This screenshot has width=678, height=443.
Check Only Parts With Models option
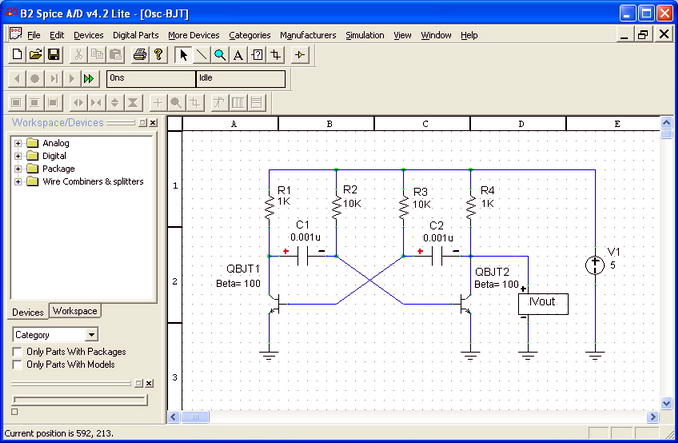pyautogui.click(x=17, y=365)
